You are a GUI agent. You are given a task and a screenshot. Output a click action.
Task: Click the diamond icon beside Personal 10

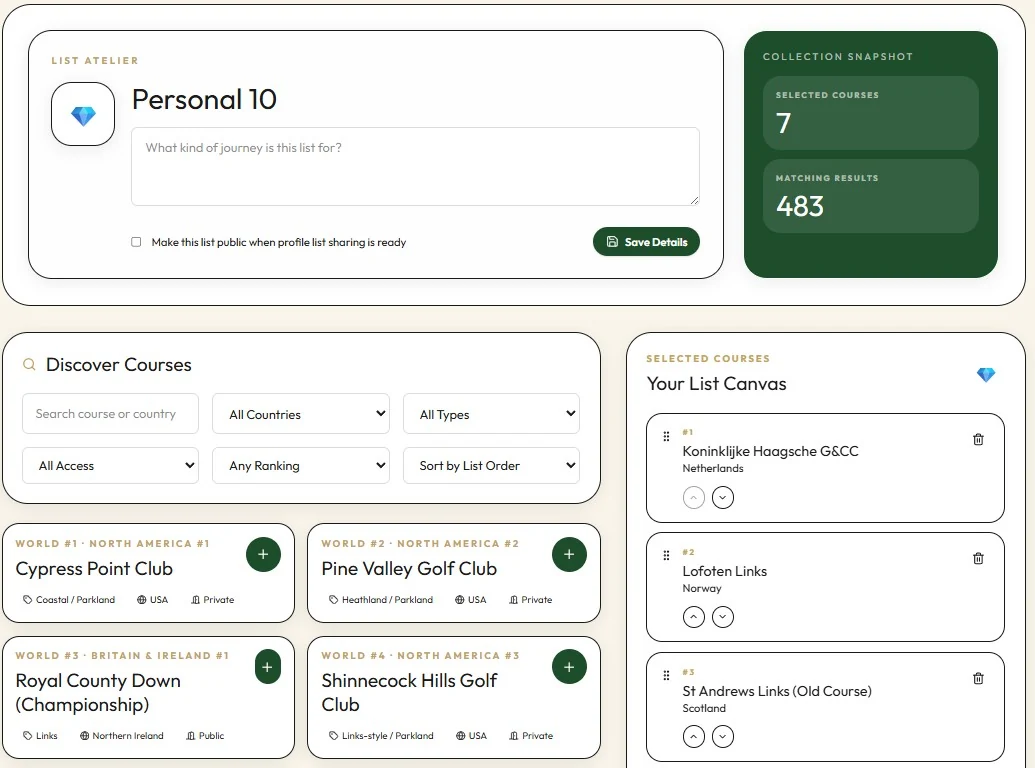[82, 113]
